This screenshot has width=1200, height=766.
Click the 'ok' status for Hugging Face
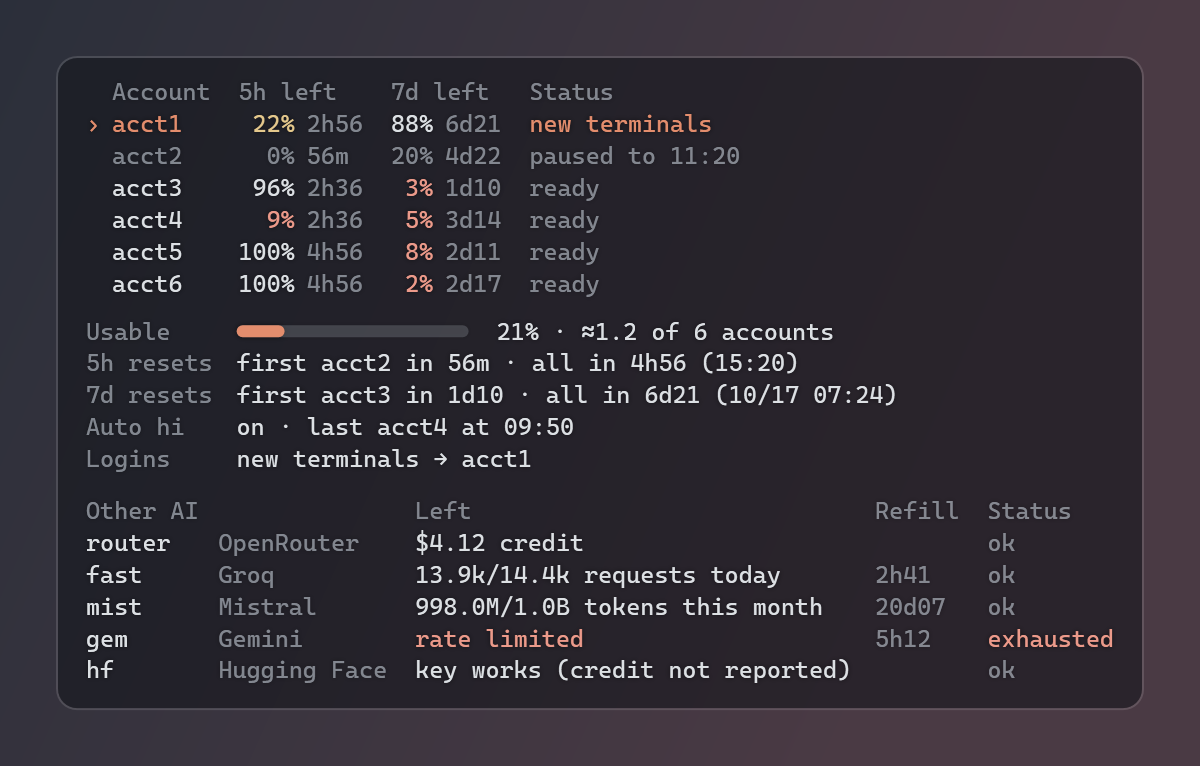[1002, 672]
